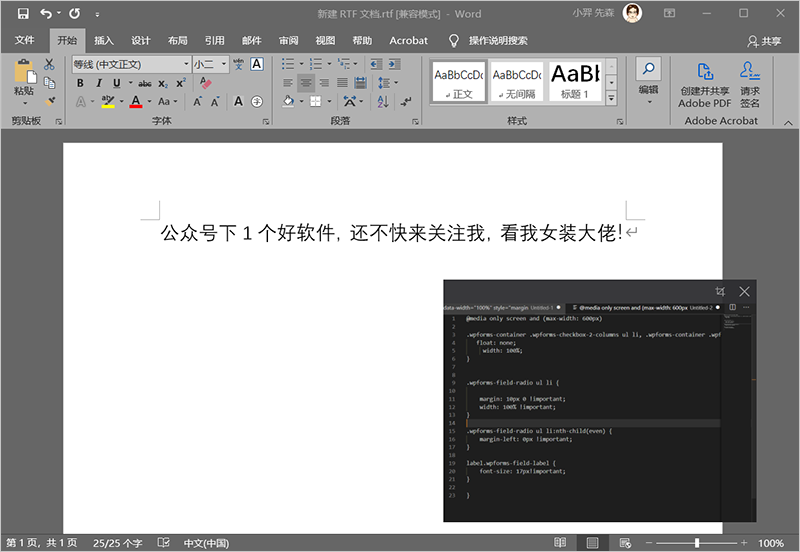
Task: Open the font size dropdown
Action: [223, 64]
